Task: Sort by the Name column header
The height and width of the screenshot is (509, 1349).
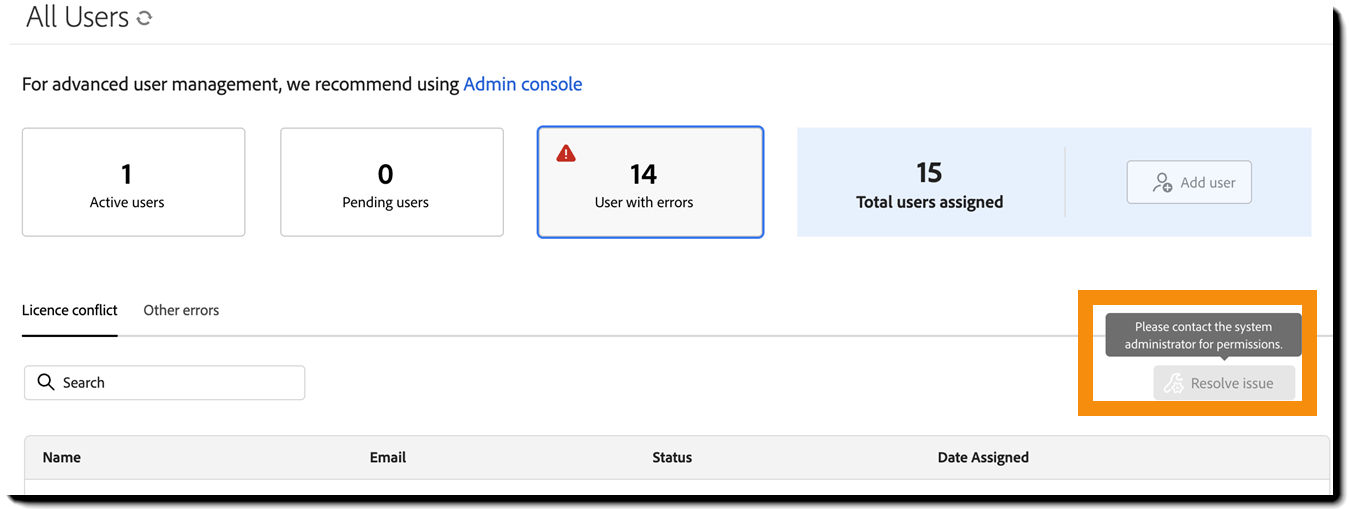Action: 62,457
